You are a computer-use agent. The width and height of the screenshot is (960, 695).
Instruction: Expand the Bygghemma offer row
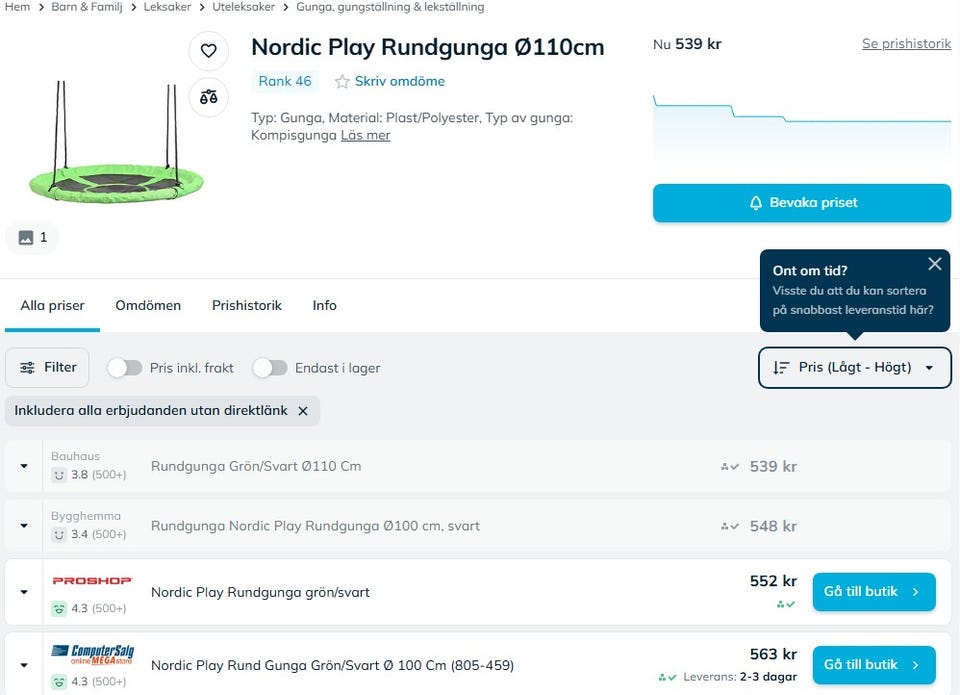(x=24, y=527)
